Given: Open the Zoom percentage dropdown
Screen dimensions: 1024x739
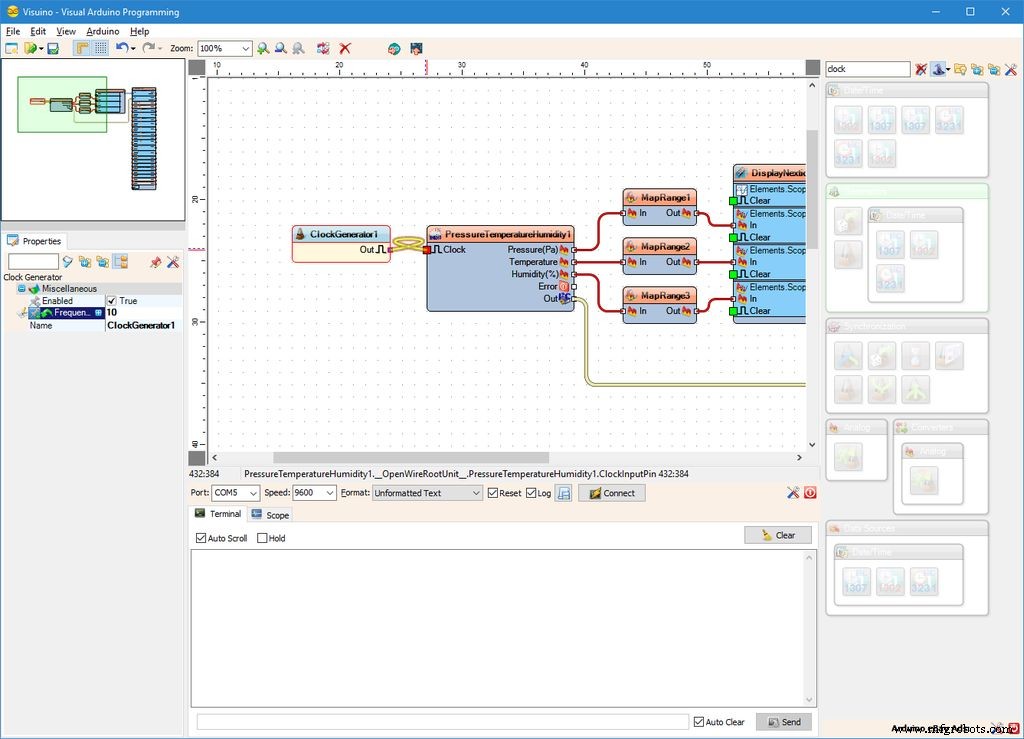Looking at the screenshot, I should 245,48.
